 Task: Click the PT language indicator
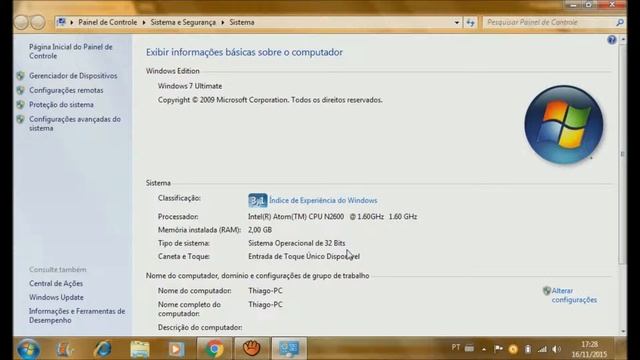click(x=456, y=347)
